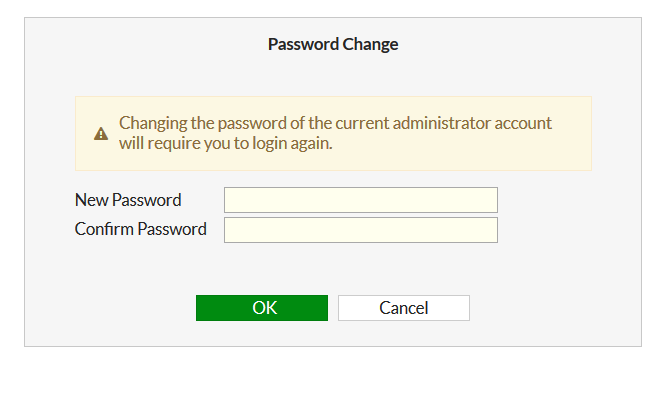
Task: Focus the New Password input field
Action: 360,200
